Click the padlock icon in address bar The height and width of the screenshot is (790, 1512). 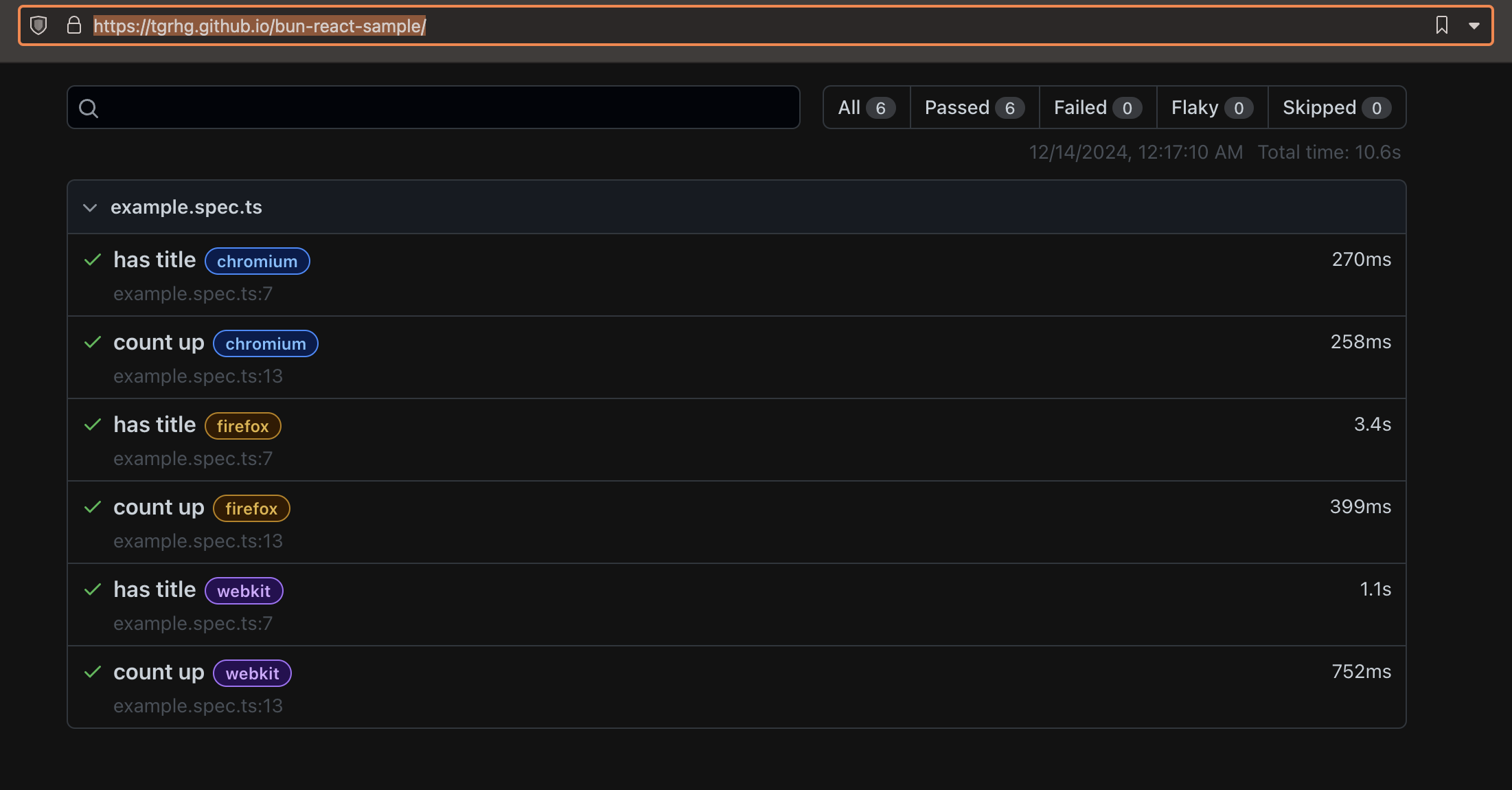tap(74, 25)
